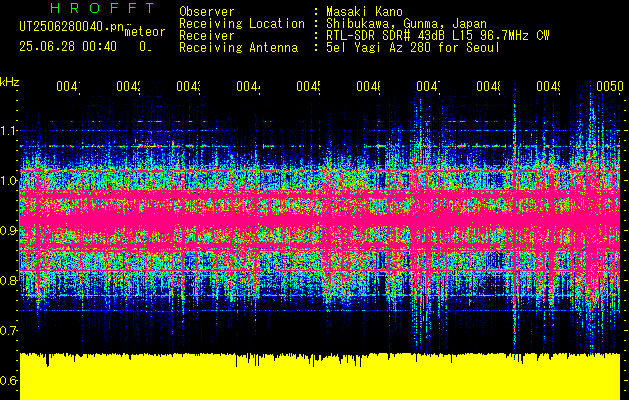Click the 1.1 kHz axis label
Image resolution: width=629 pixels, height=400 pixels.
(8, 130)
